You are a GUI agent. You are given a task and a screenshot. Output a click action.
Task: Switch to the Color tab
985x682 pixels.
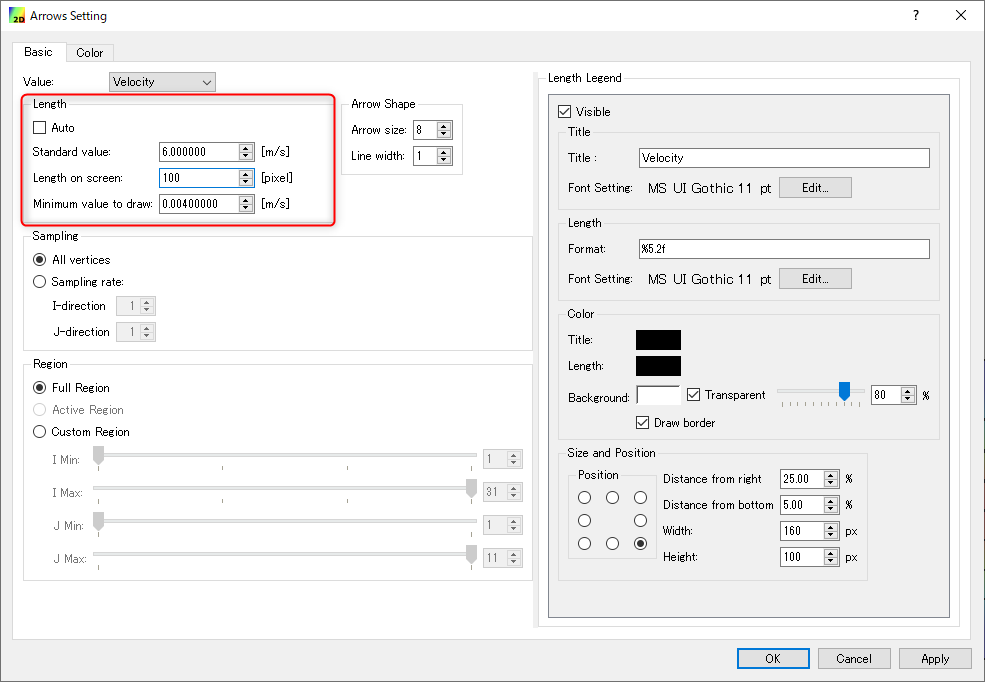(x=89, y=53)
